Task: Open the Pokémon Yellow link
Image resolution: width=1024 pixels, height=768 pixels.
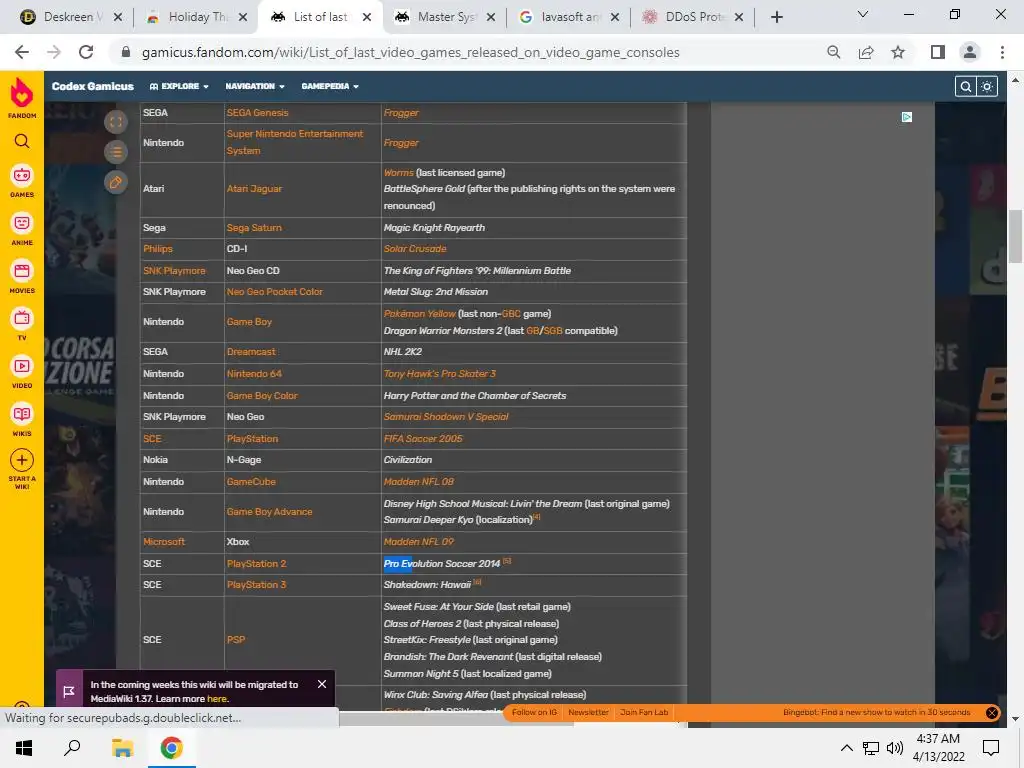Action: tap(419, 313)
